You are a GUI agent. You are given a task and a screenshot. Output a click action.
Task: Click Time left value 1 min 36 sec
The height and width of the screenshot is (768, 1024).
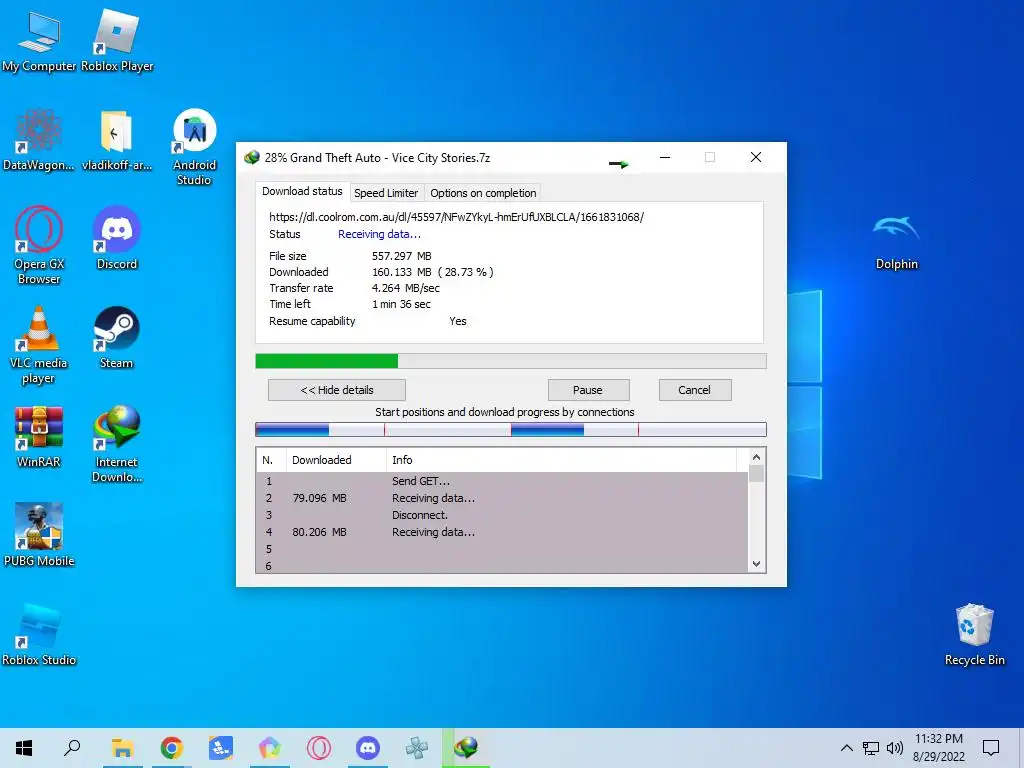point(401,304)
